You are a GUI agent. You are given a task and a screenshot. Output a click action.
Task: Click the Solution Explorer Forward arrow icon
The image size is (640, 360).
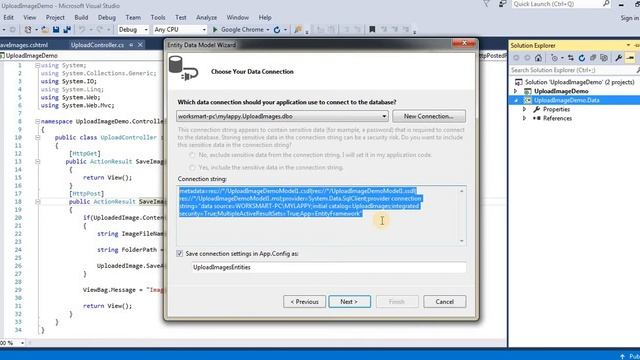[x=527, y=58]
